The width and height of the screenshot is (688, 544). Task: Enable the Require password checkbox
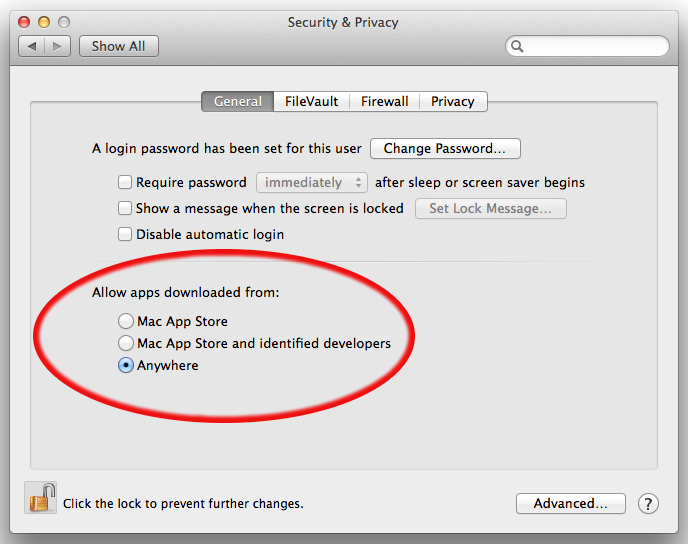click(x=125, y=182)
